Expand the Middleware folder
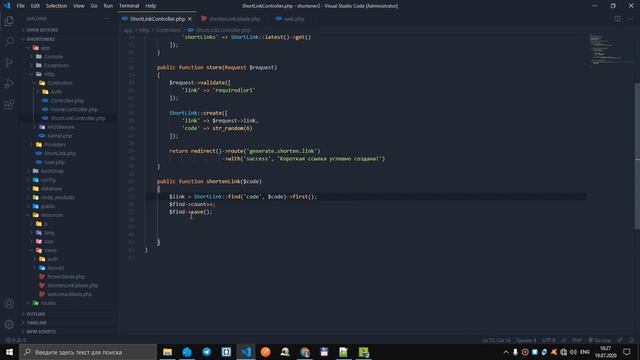 61,127
